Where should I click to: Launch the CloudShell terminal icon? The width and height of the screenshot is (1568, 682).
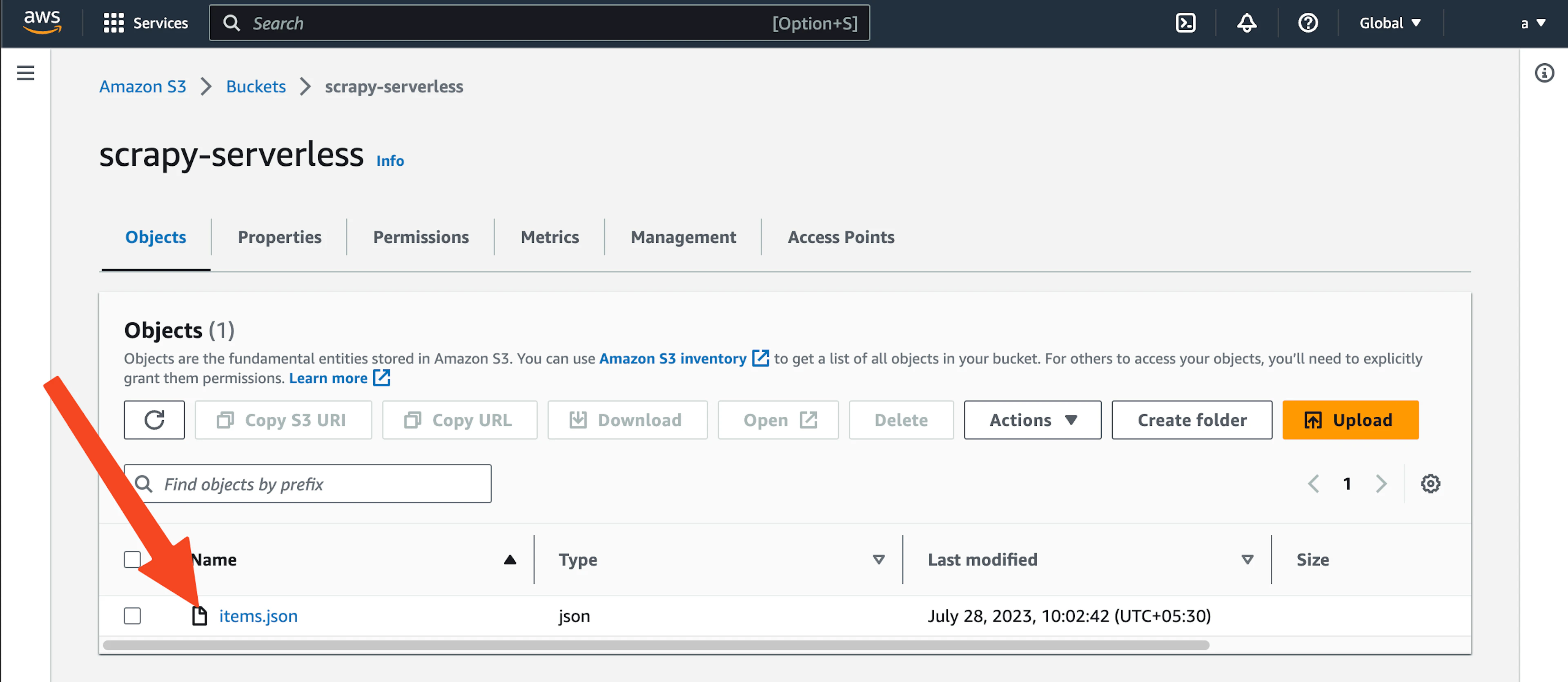1185,23
